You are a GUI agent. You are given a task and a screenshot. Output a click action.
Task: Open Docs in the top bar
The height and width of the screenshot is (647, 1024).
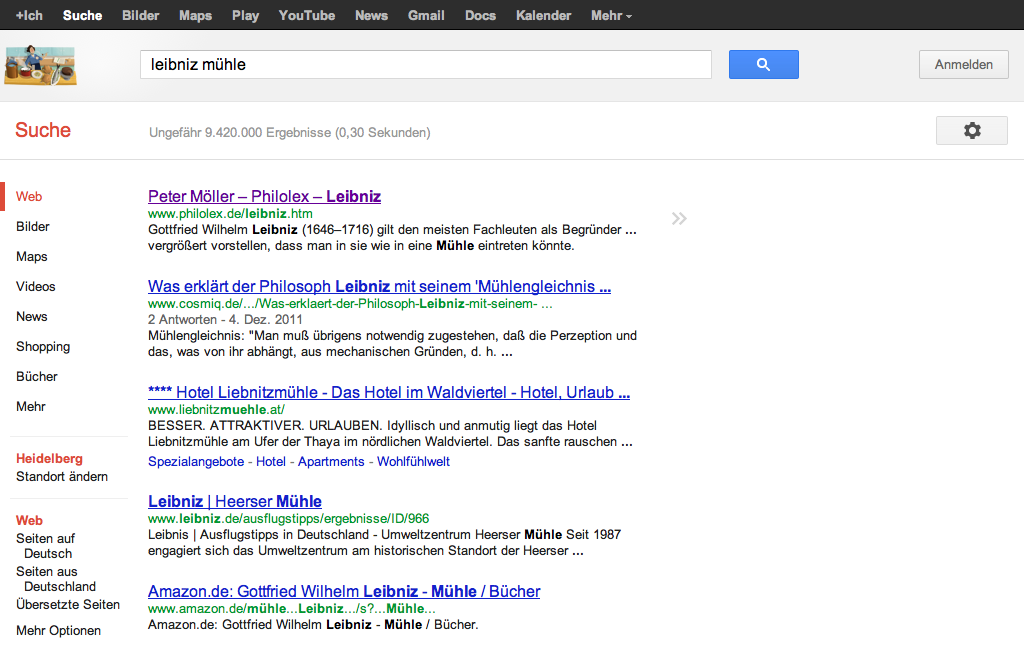coord(481,16)
